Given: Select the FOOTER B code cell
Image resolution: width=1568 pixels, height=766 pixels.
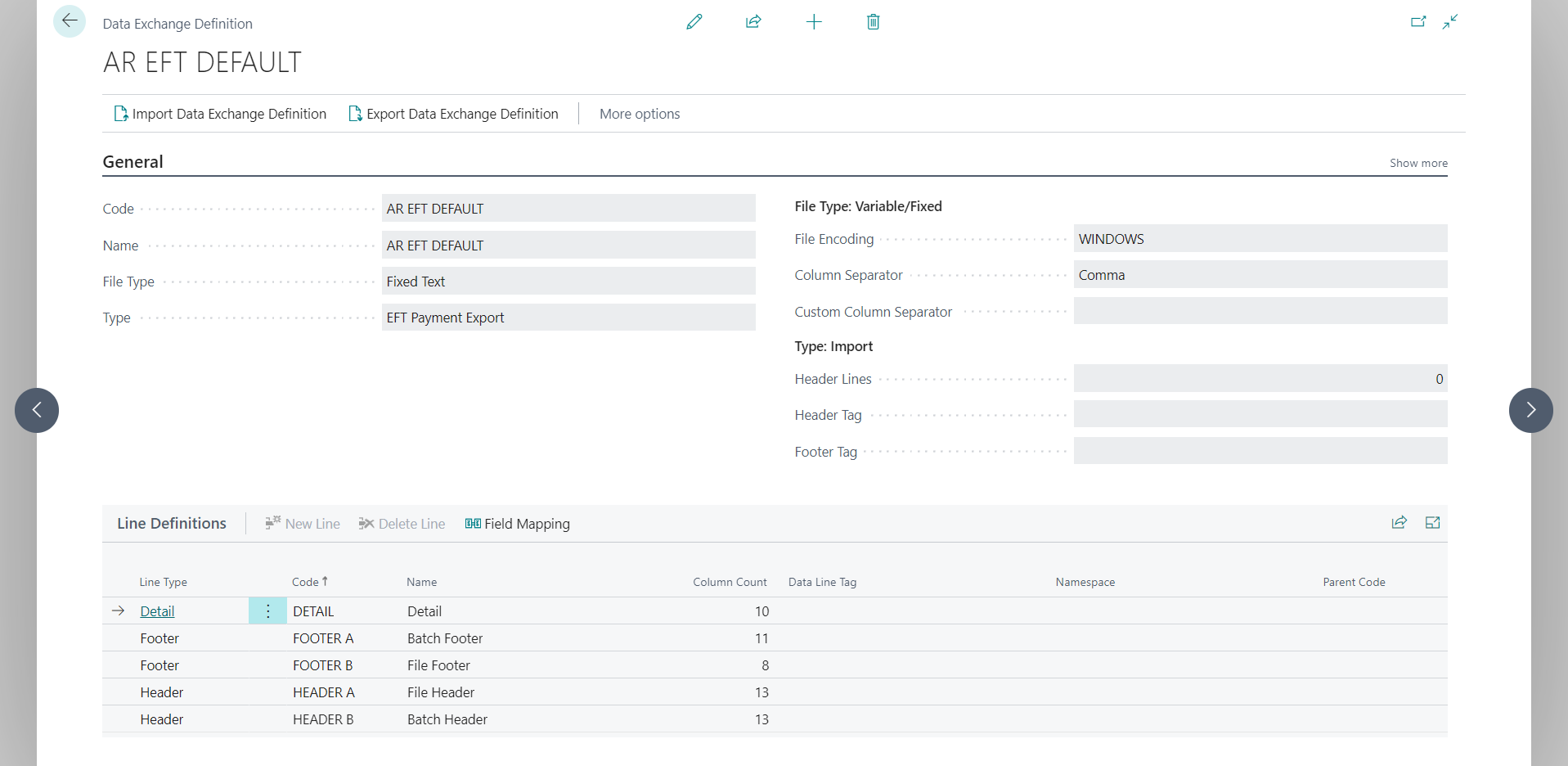Looking at the screenshot, I should (x=323, y=665).
